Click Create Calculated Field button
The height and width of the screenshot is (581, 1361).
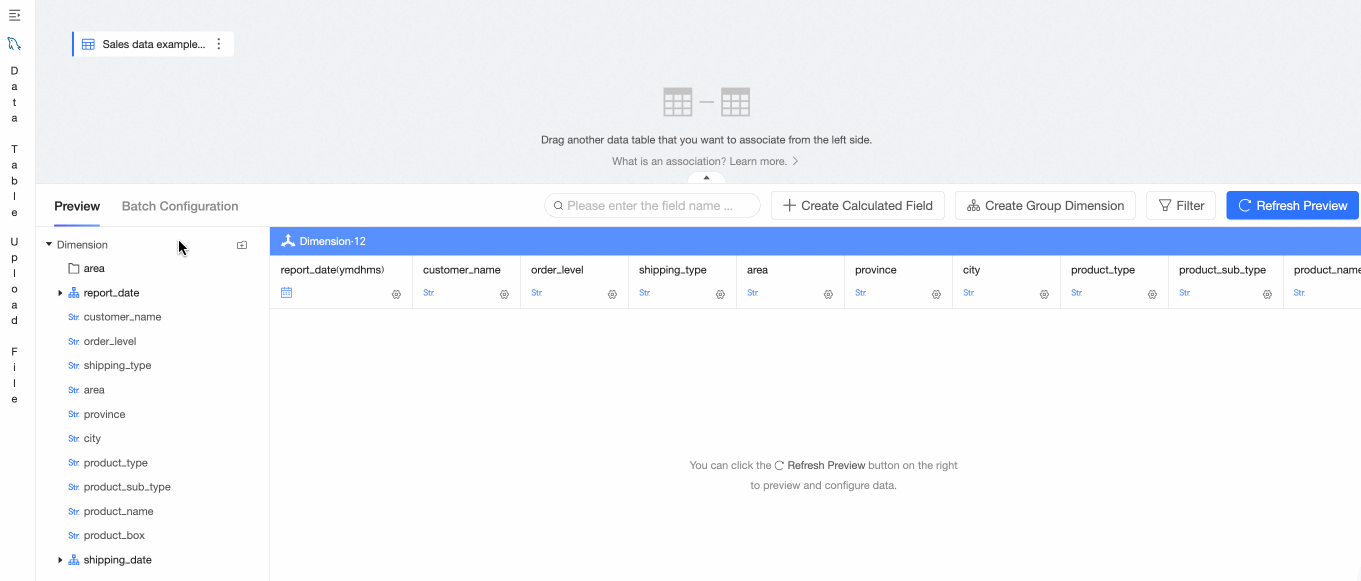858,205
